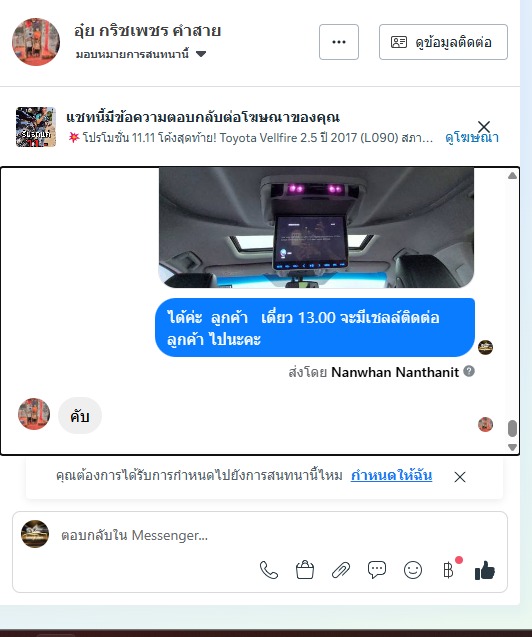Click the ad thumbnail in the banner

(x=36, y=127)
